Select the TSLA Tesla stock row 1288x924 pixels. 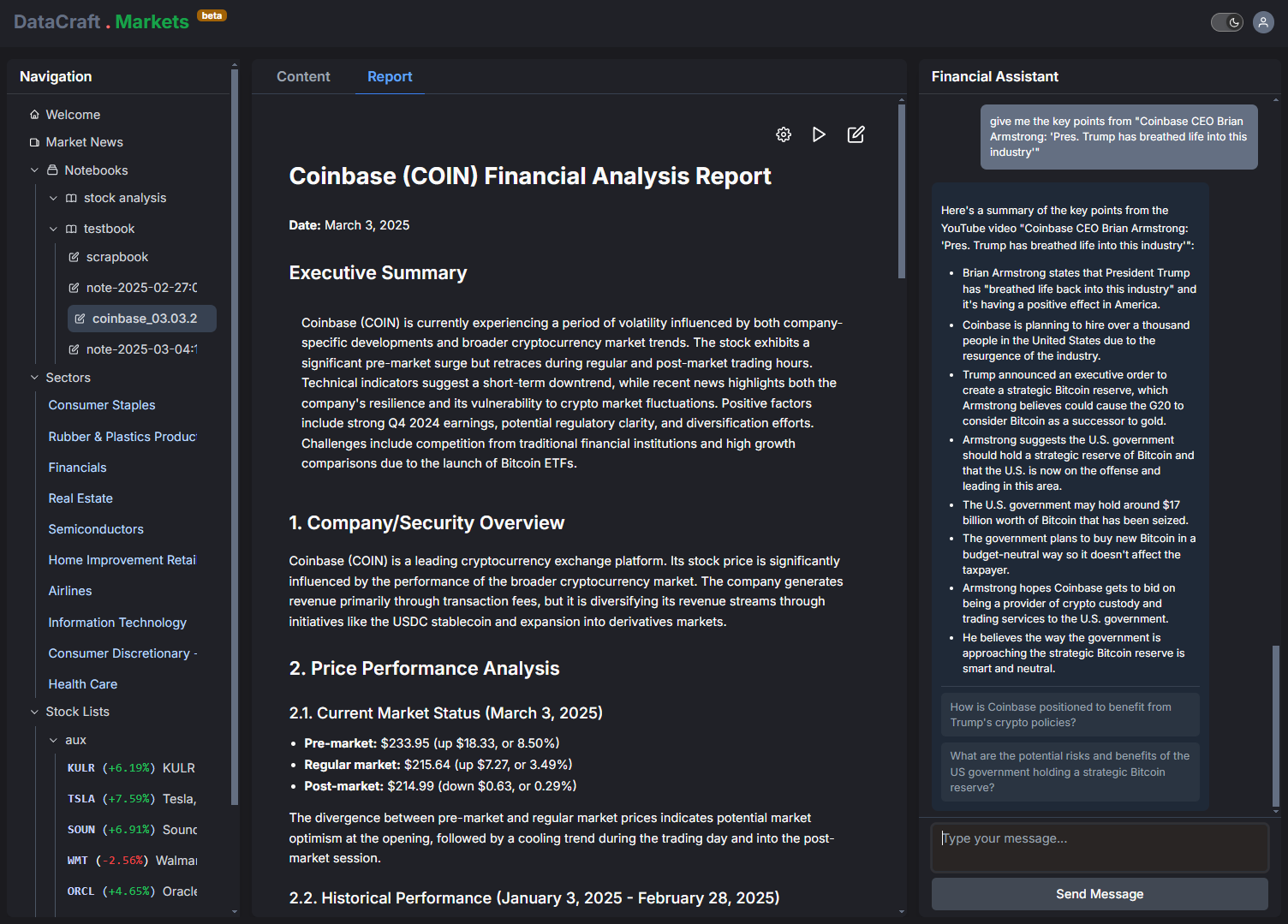[x=132, y=799]
